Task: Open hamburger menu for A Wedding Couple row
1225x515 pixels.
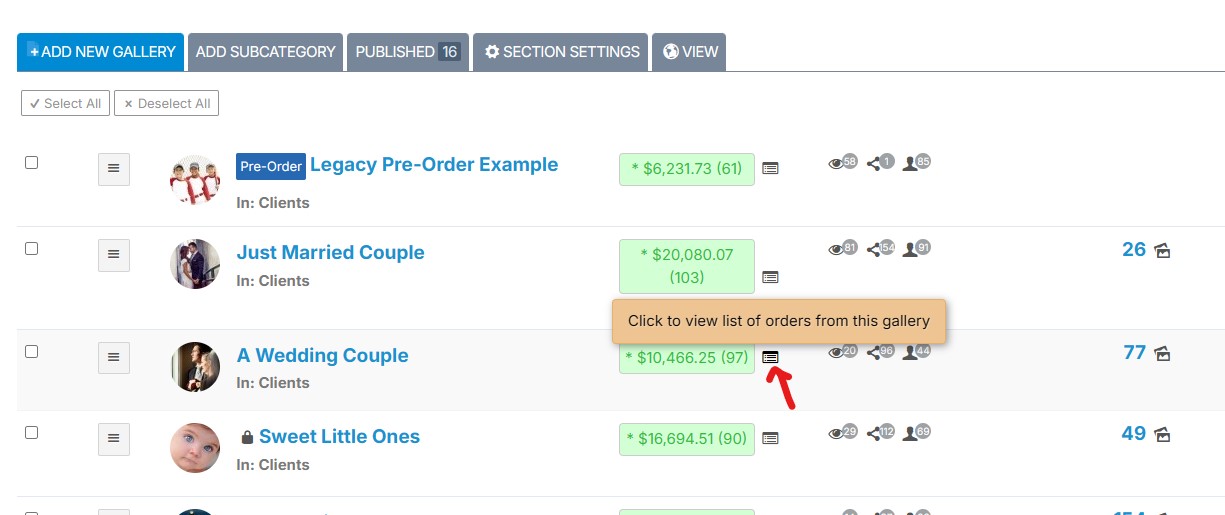Action: pyautogui.click(x=113, y=357)
